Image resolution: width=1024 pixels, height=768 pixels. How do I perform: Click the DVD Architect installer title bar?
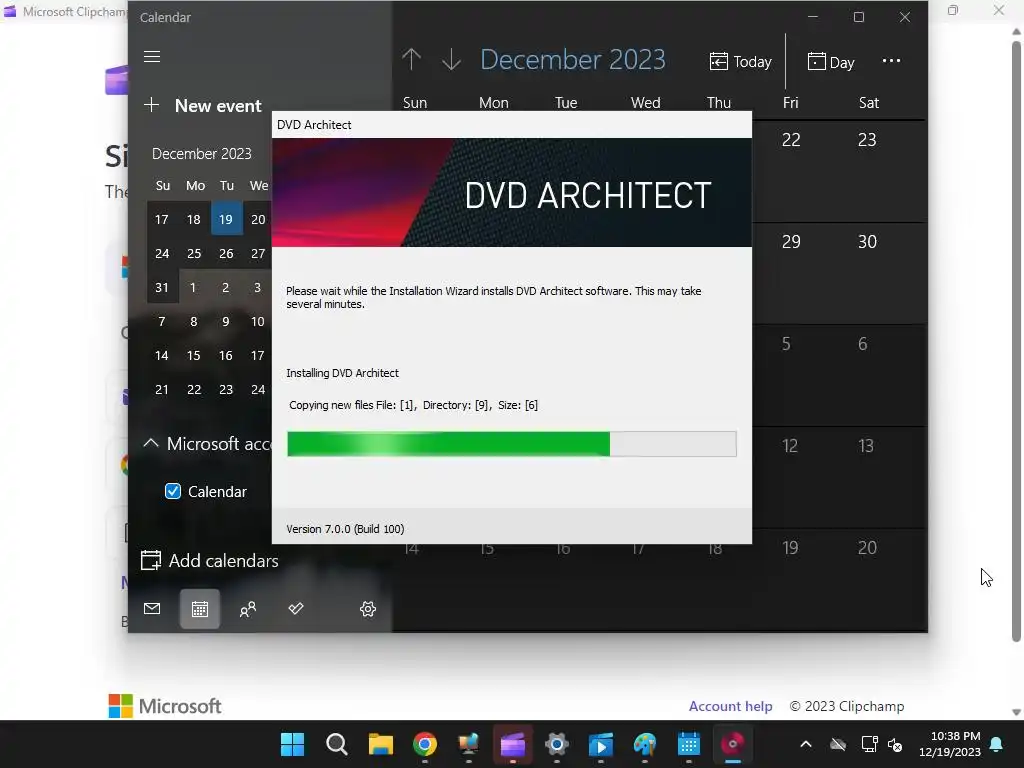[512, 125]
